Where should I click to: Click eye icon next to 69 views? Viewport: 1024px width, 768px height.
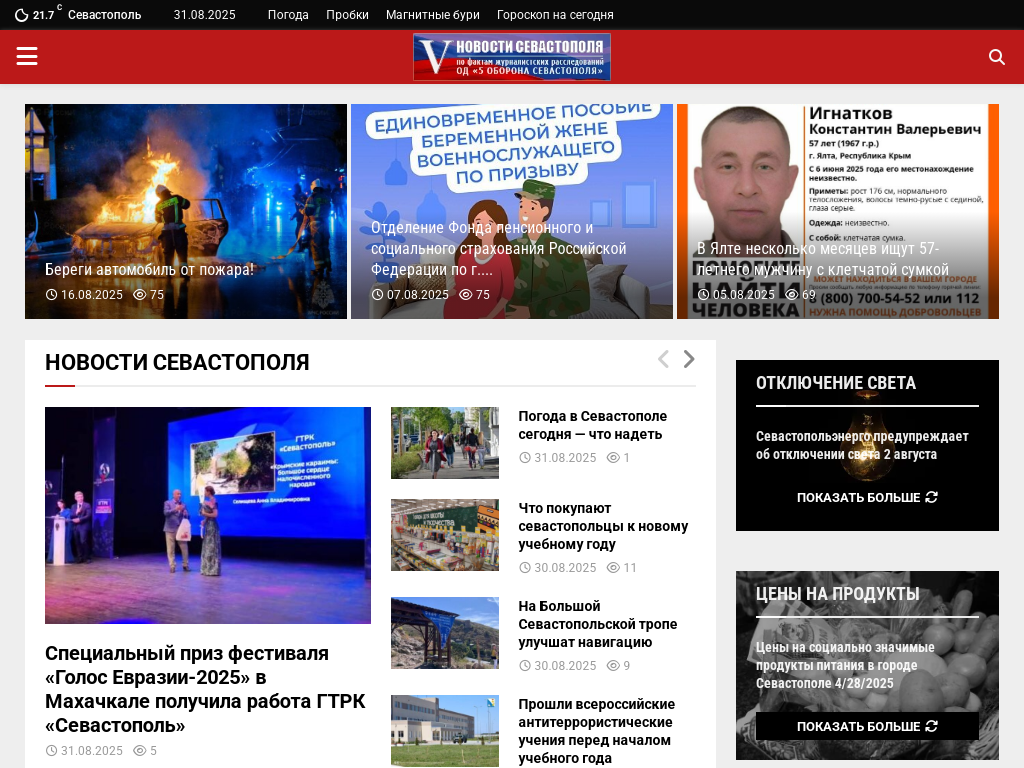click(792, 295)
